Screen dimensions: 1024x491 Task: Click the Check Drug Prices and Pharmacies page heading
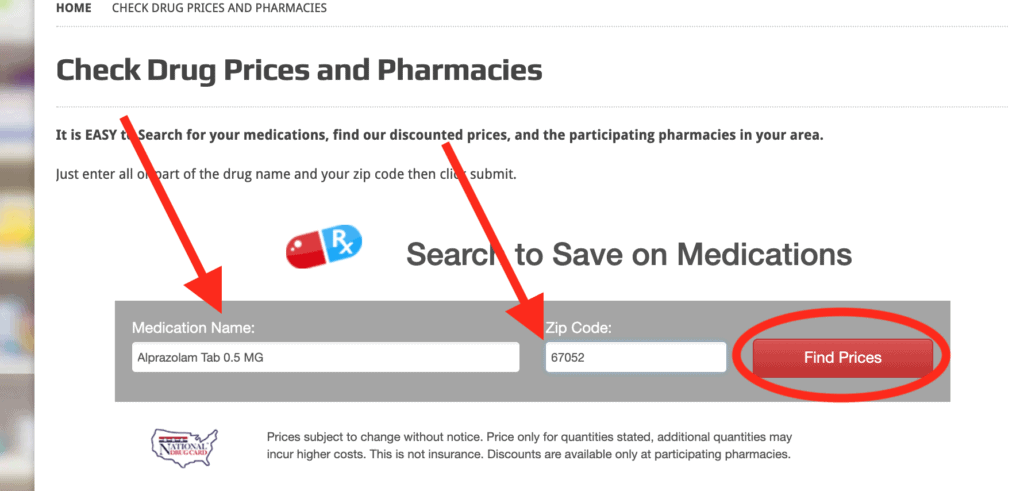click(299, 70)
